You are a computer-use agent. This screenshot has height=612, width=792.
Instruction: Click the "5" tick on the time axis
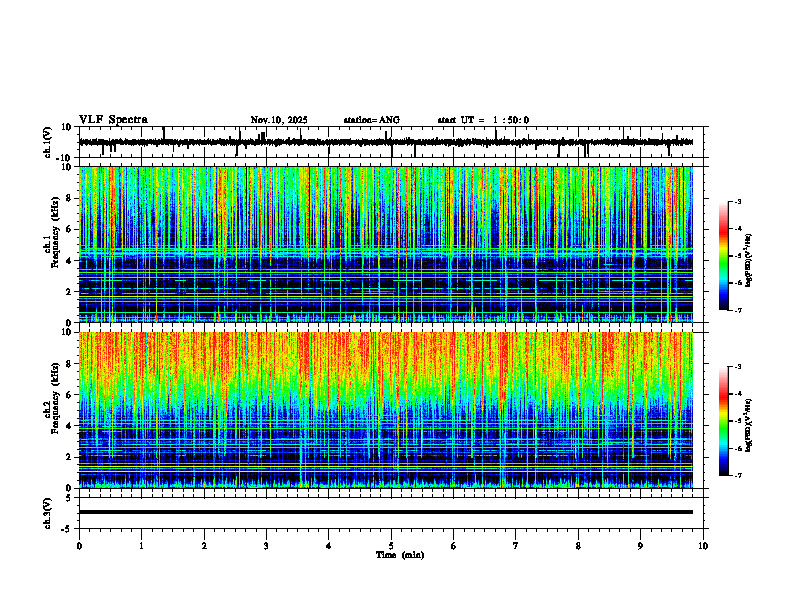click(x=391, y=546)
